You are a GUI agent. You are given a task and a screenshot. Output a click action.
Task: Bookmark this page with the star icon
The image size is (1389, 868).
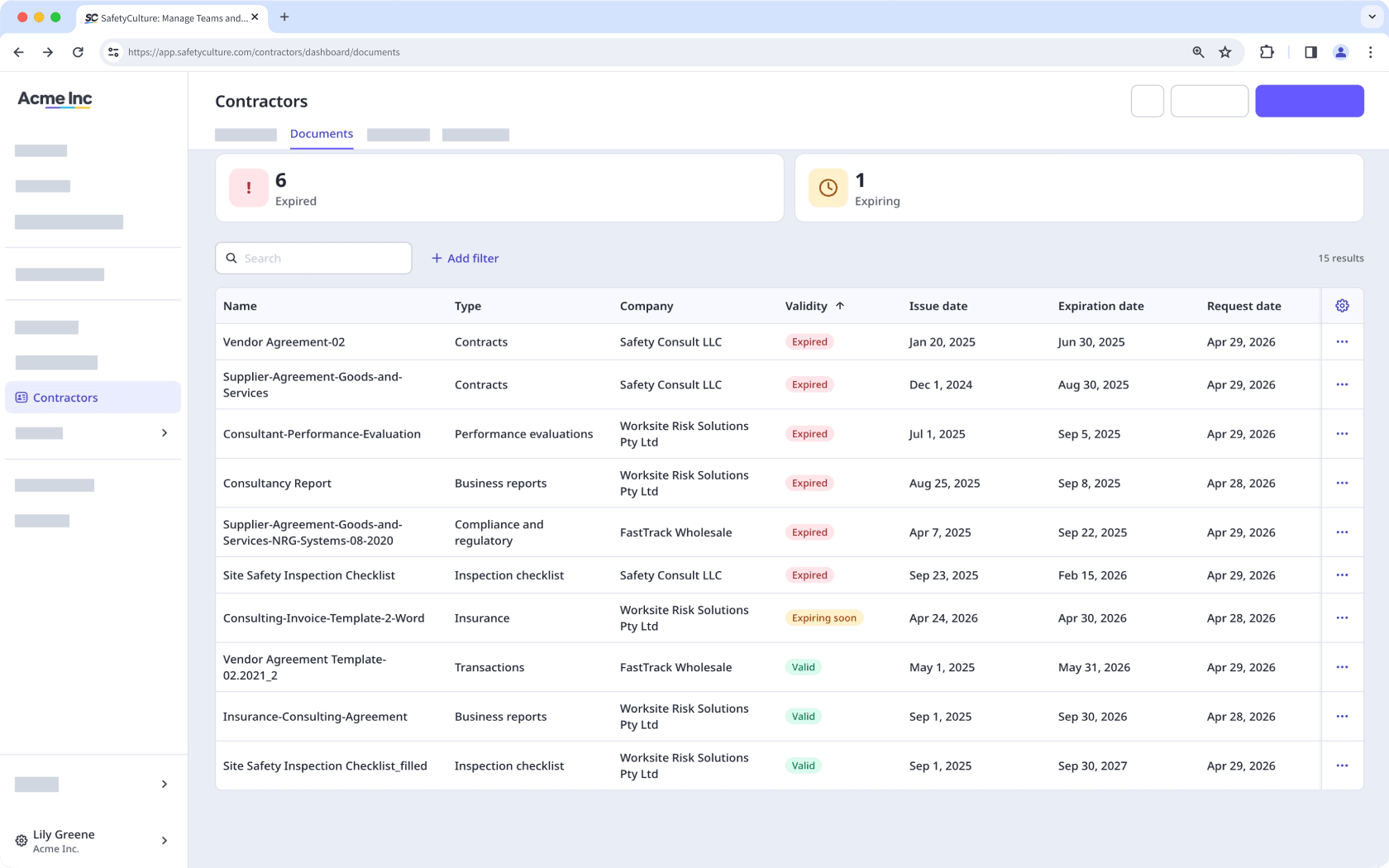1225,52
